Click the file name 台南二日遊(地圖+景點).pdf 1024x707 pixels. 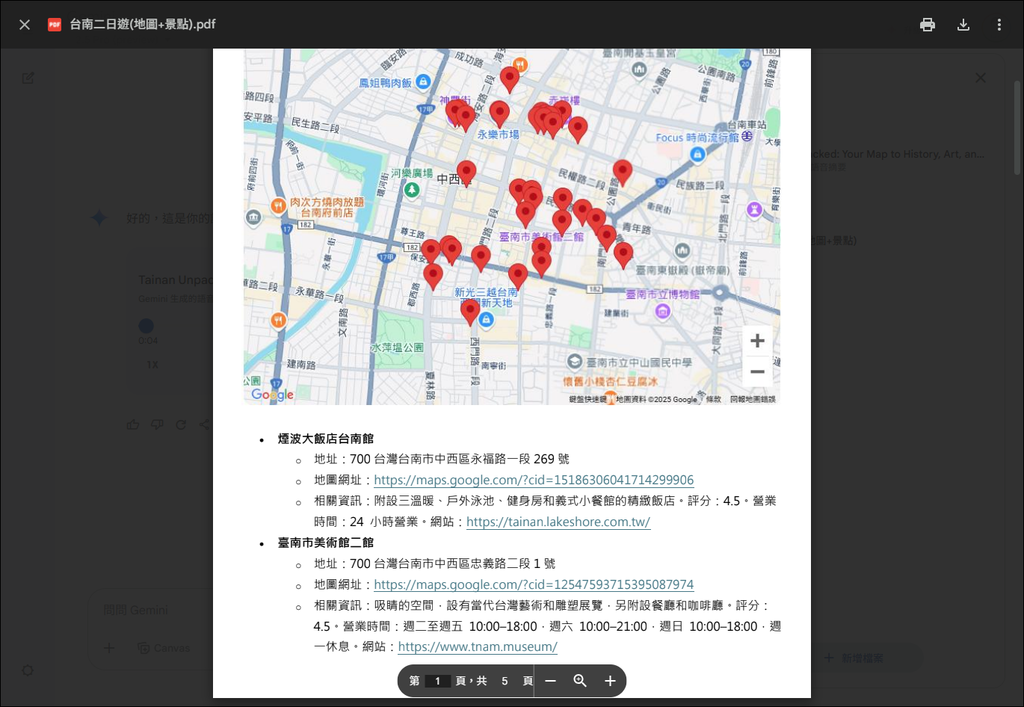pyautogui.click(x=142, y=25)
